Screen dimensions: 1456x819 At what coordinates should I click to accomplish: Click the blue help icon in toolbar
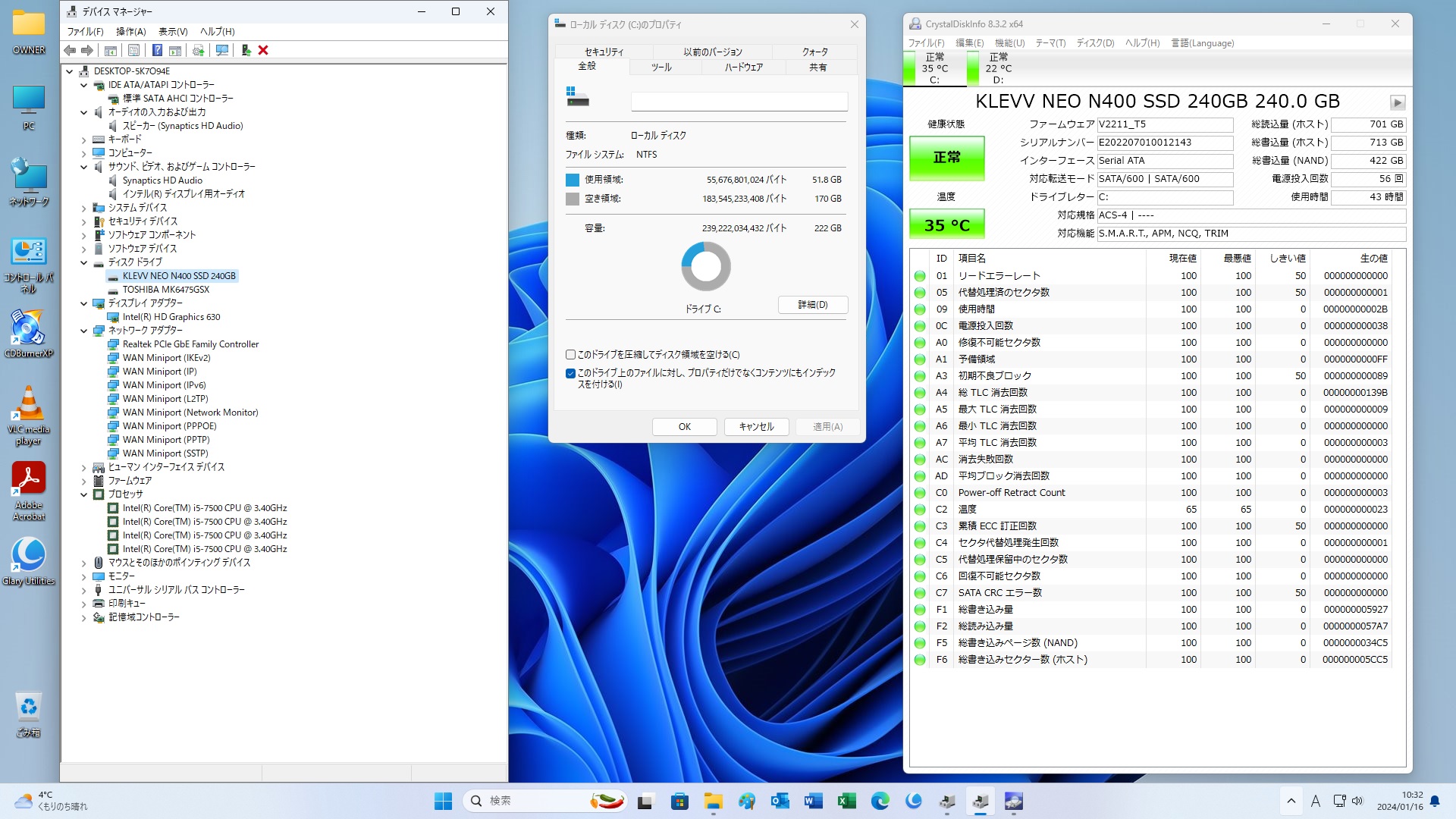coord(157,50)
